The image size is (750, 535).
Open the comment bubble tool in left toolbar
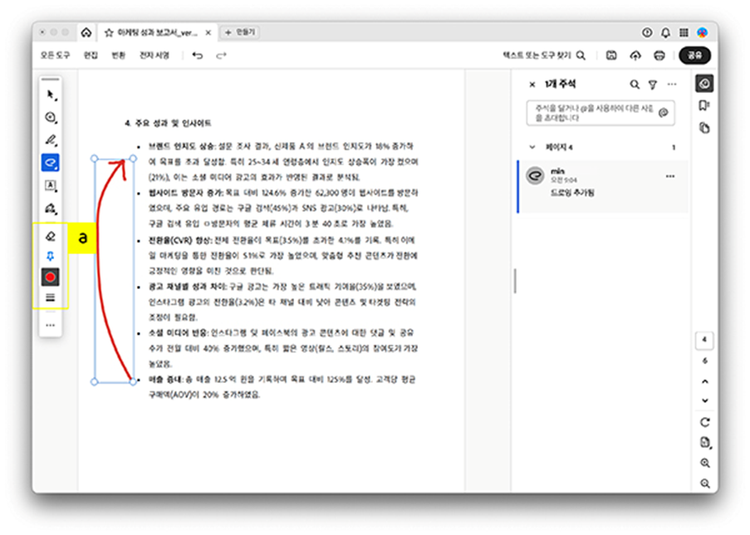(x=51, y=117)
